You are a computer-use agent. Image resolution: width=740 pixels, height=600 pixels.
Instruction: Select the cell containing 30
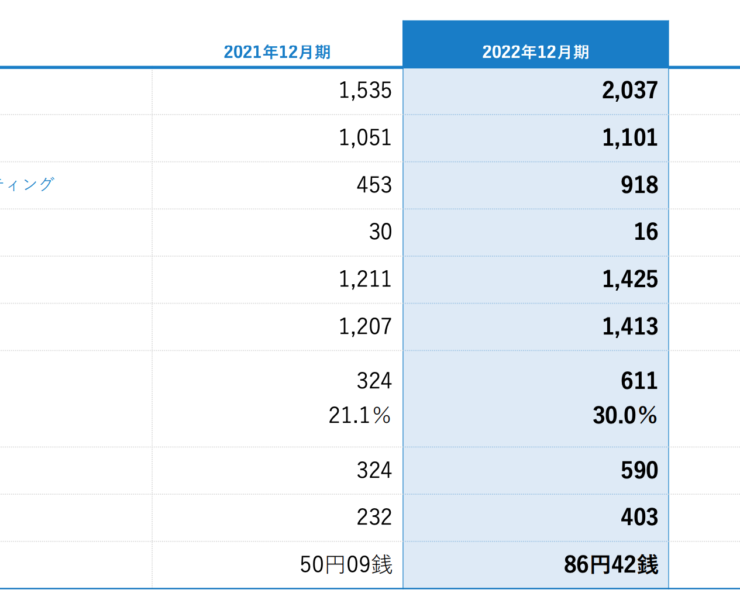[380, 232]
